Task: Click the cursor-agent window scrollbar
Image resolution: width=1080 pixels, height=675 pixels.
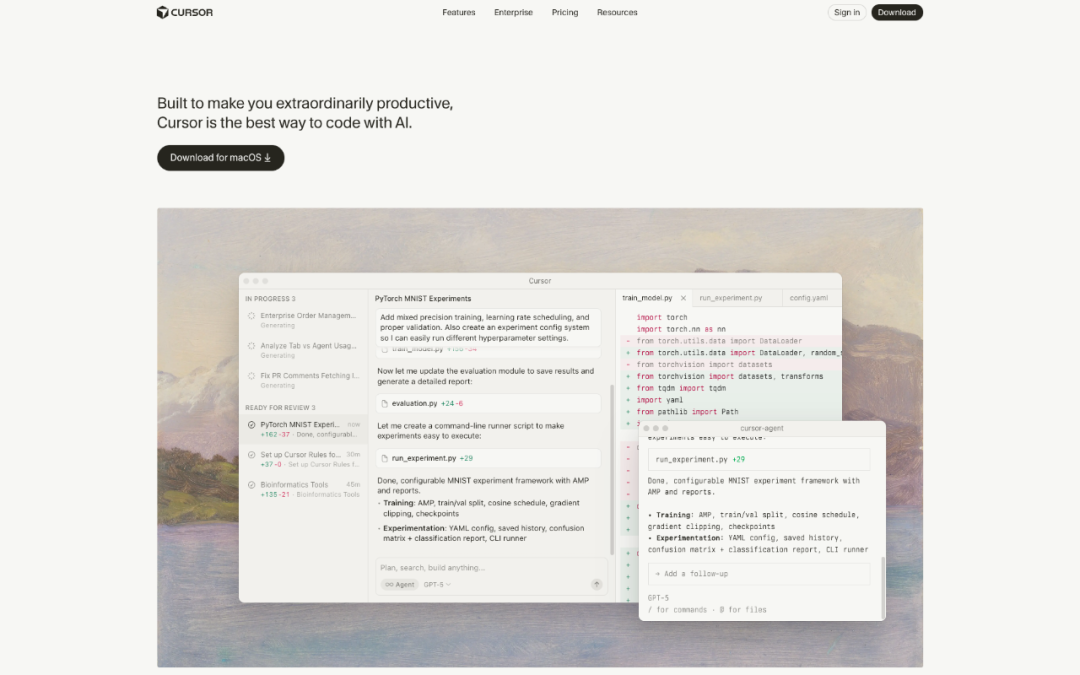Action: pyautogui.click(x=882, y=587)
